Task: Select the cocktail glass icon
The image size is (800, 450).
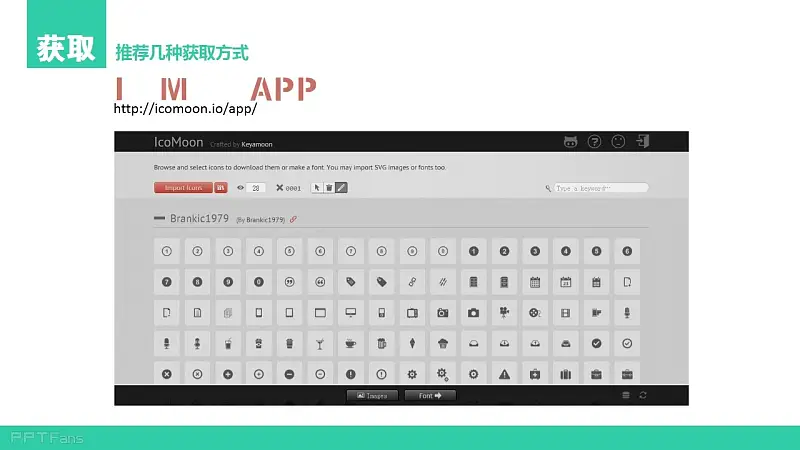Action: pos(320,343)
